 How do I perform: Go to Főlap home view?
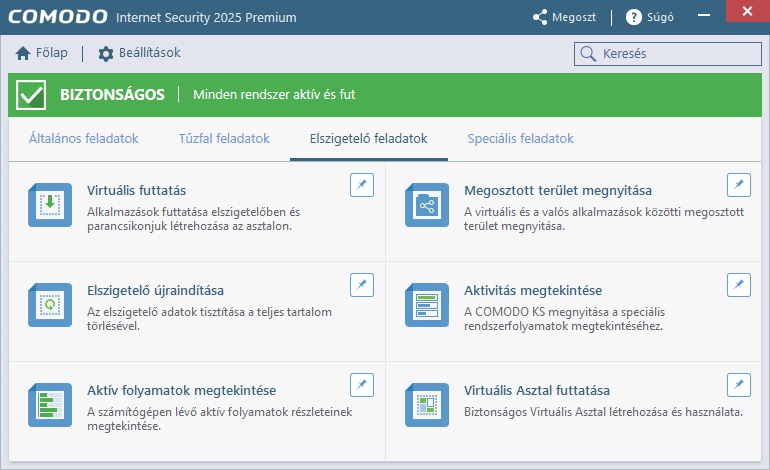coord(42,53)
